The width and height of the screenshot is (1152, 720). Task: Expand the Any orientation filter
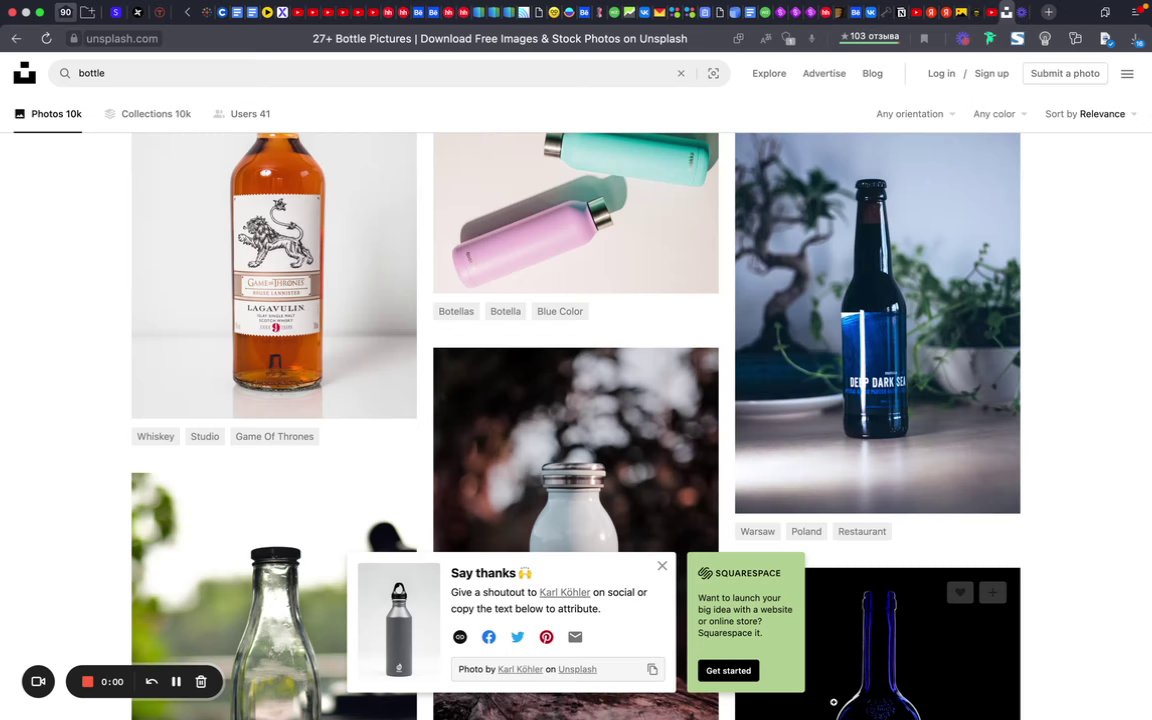915,114
